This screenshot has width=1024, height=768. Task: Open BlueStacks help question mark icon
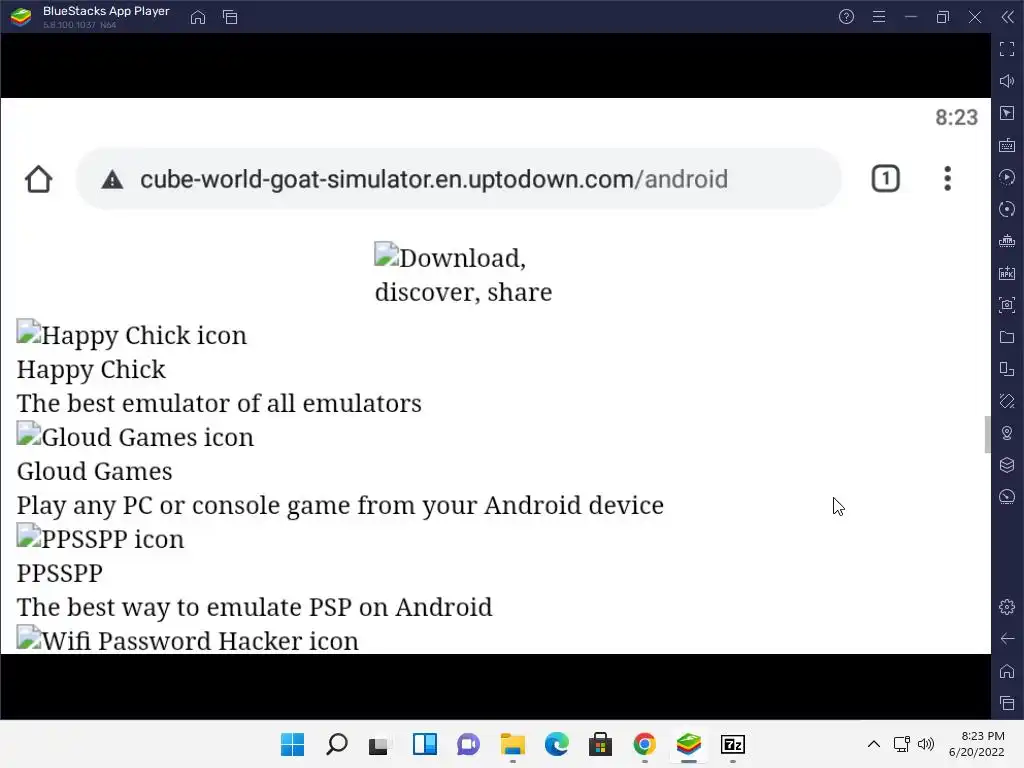[x=846, y=17]
